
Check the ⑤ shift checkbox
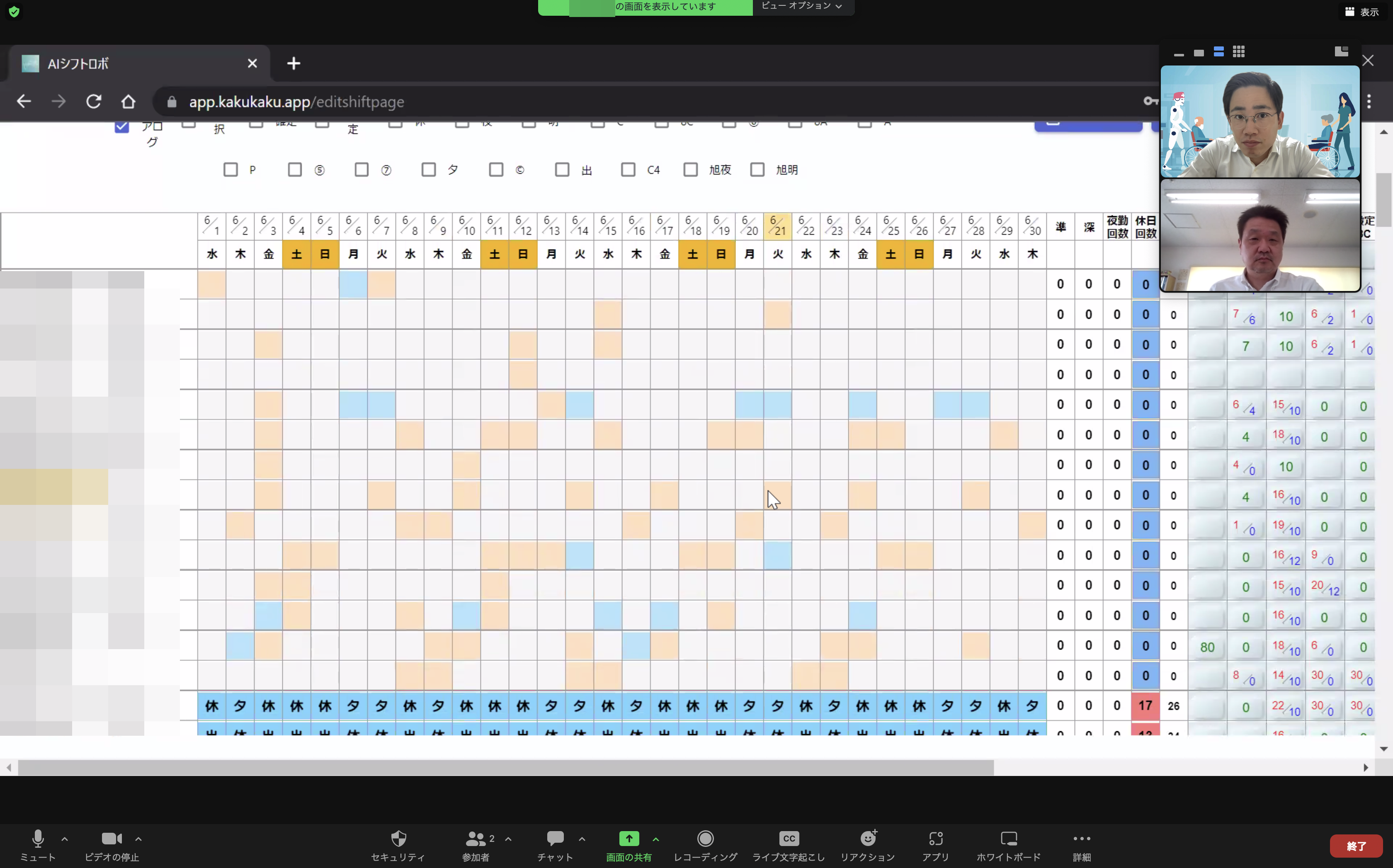[x=295, y=170]
